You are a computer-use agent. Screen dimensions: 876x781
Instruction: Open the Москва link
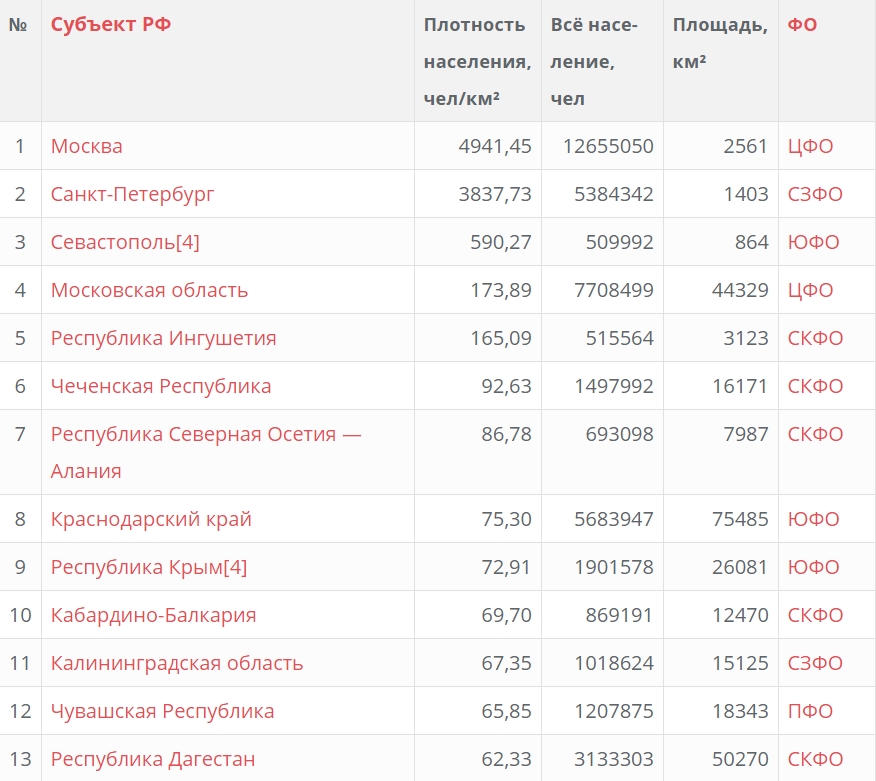(87, 146)
